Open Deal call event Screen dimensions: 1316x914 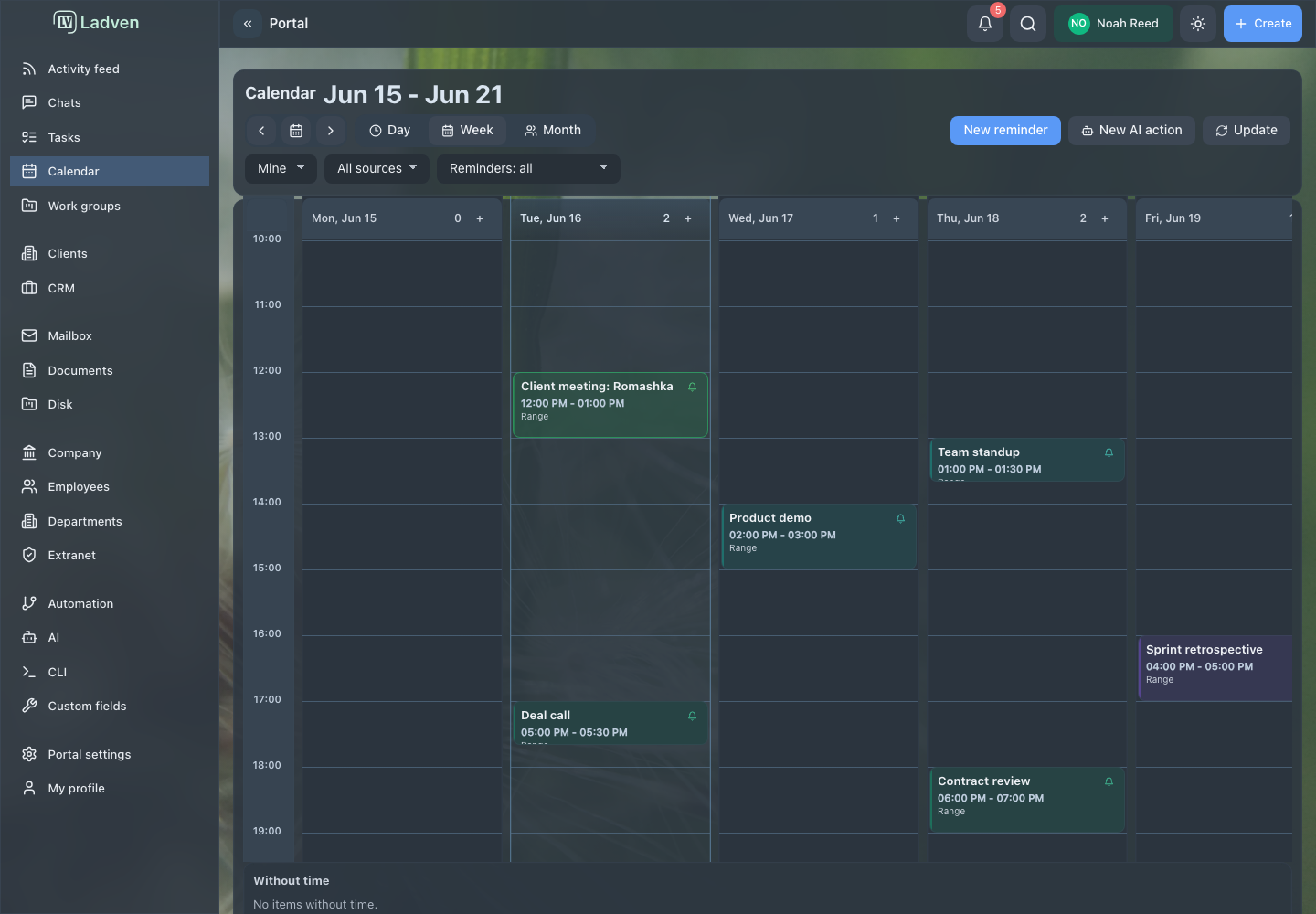click(610, 723)
